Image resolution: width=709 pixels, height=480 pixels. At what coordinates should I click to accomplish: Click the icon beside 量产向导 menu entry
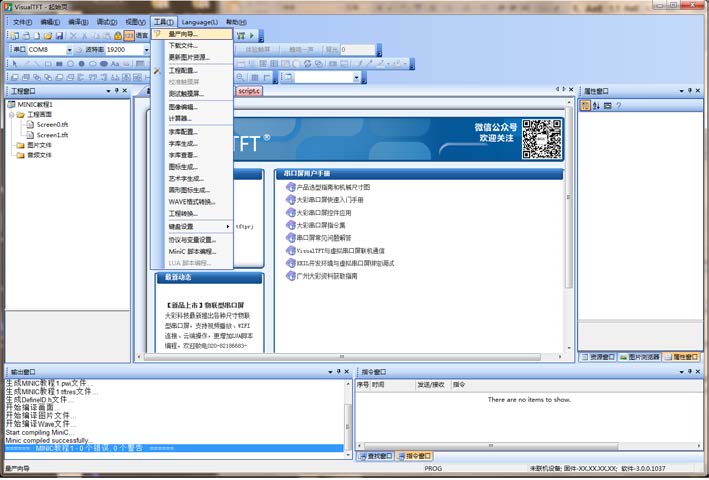157,34
